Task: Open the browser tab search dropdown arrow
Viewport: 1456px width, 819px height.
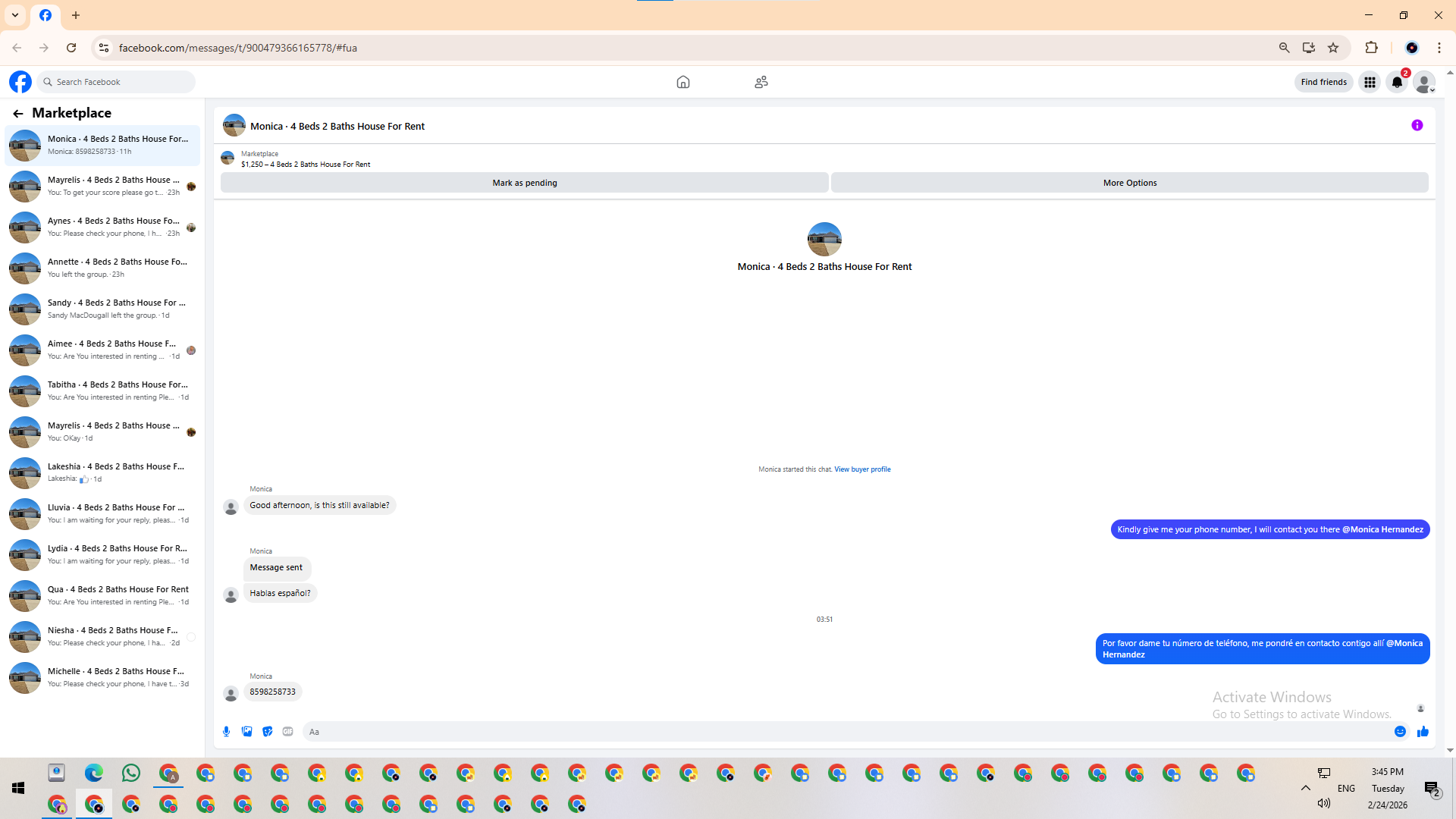Action: (x=15, y=15)
